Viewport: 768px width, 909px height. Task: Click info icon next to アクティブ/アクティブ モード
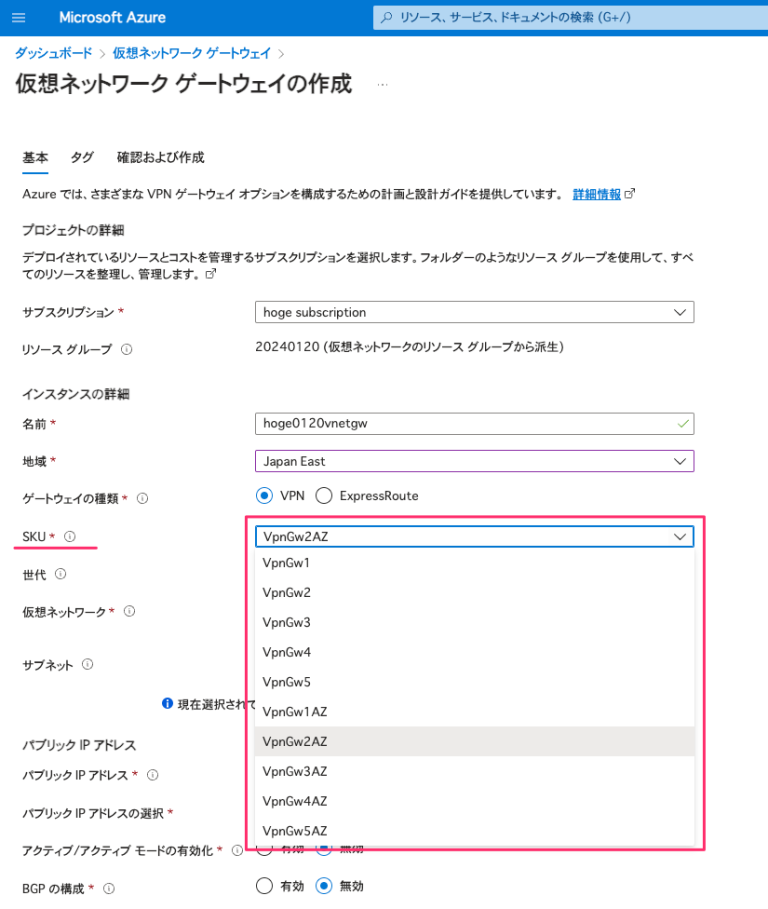[236, 850]
